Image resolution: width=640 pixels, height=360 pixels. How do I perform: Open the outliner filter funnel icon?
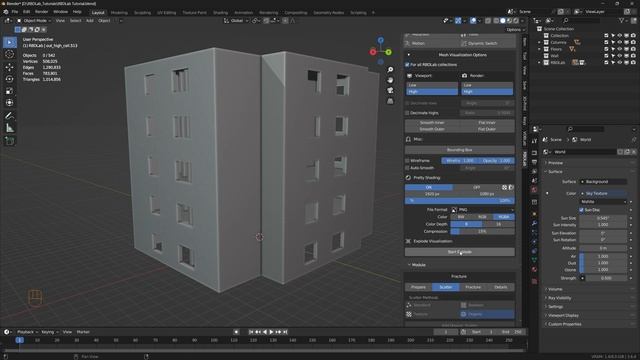pos(622,20)
